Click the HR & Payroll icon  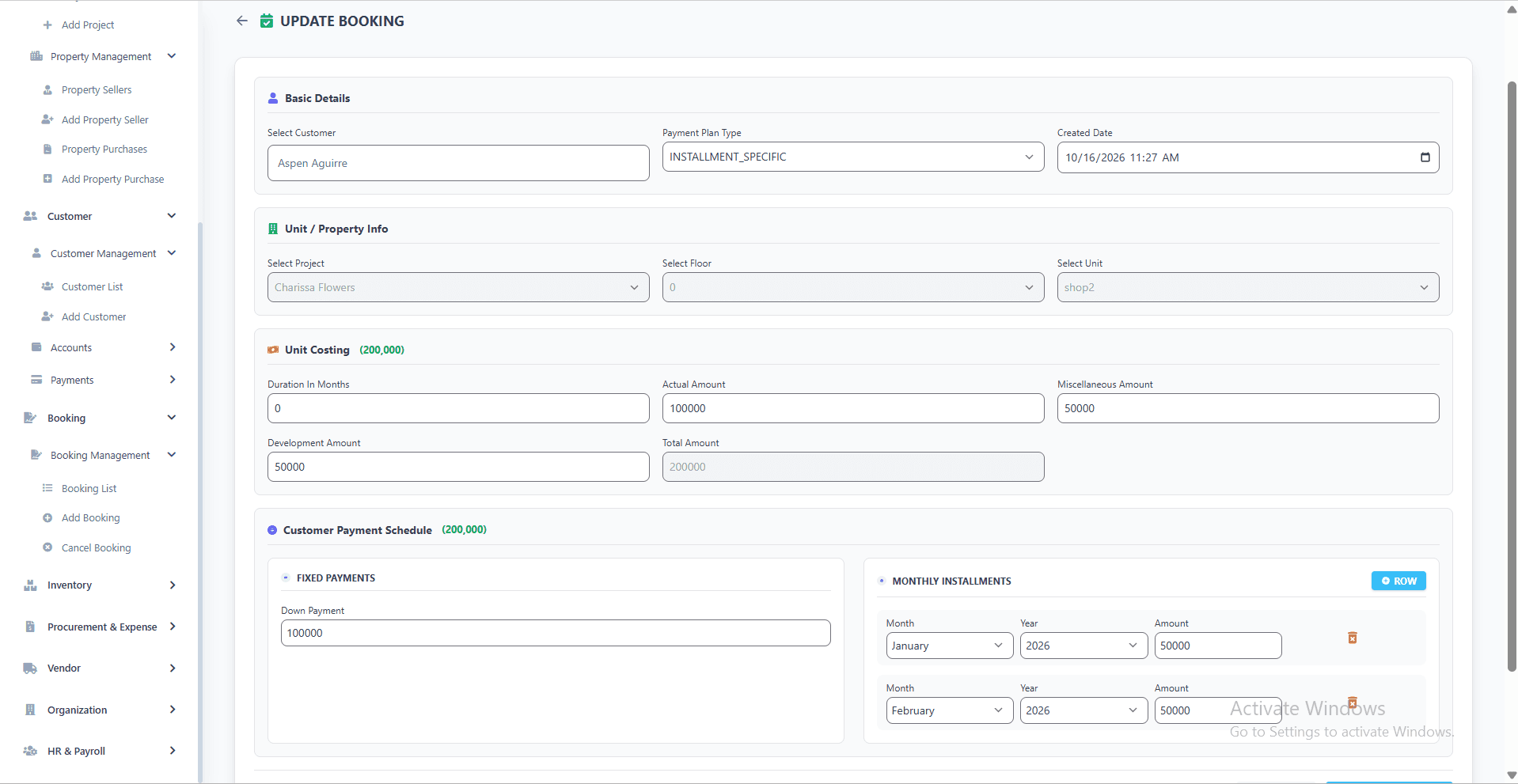[x=30, y=751]
